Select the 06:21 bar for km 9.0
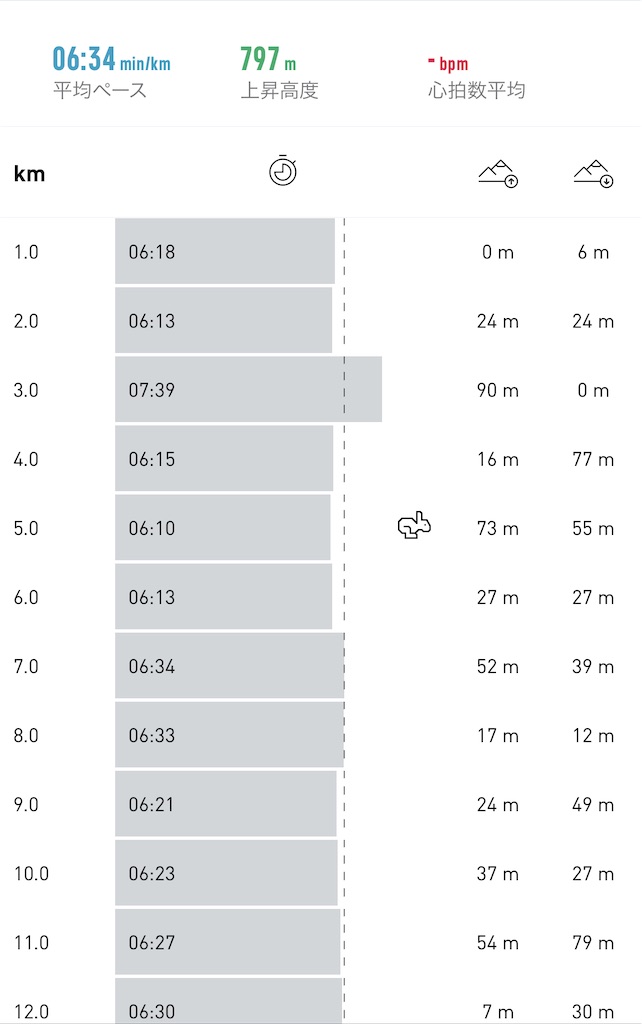The image size is (642, 1024). (226, 804)
